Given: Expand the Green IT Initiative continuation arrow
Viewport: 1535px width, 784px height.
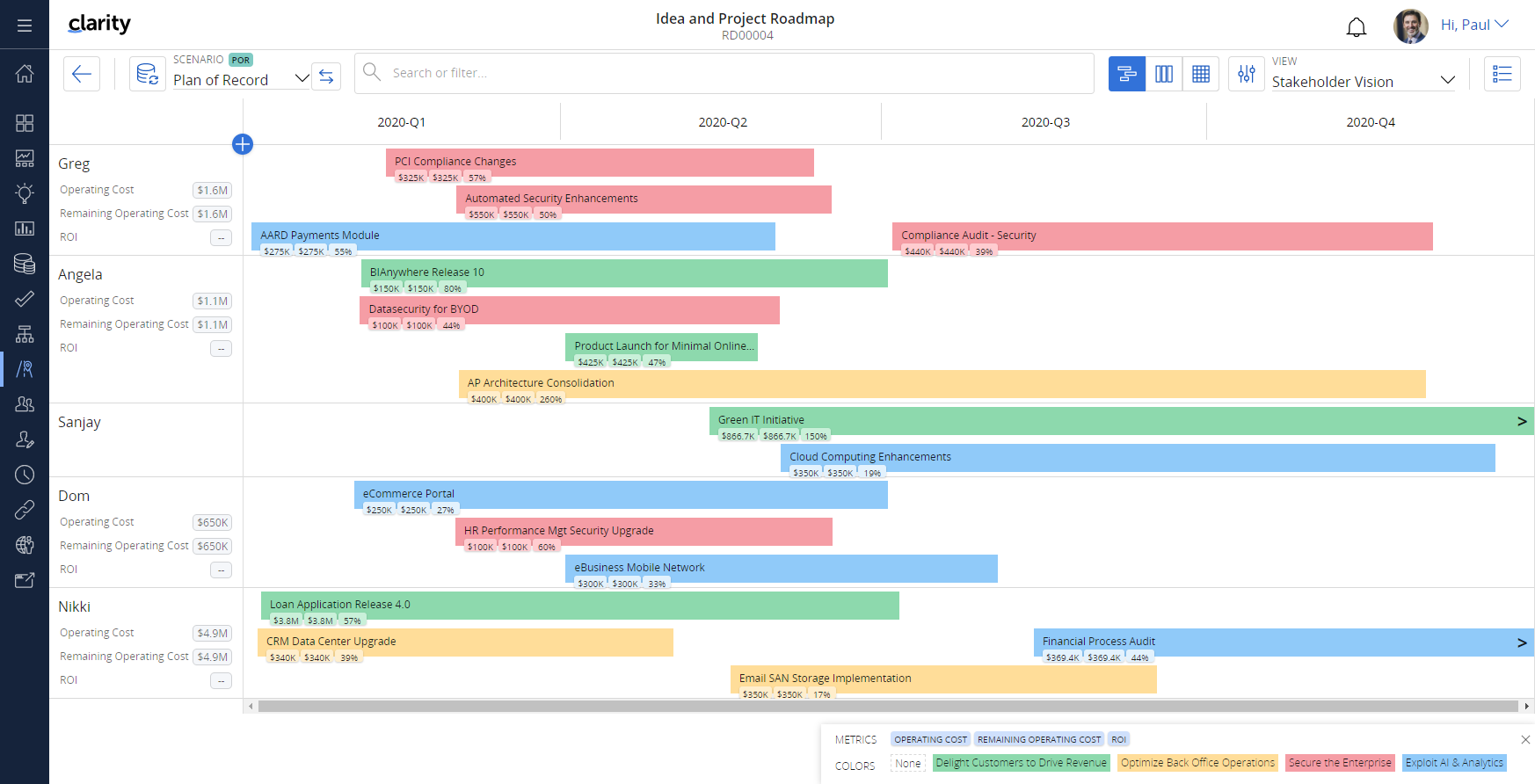Looking at the screenshot, I should click(1522, 421).
